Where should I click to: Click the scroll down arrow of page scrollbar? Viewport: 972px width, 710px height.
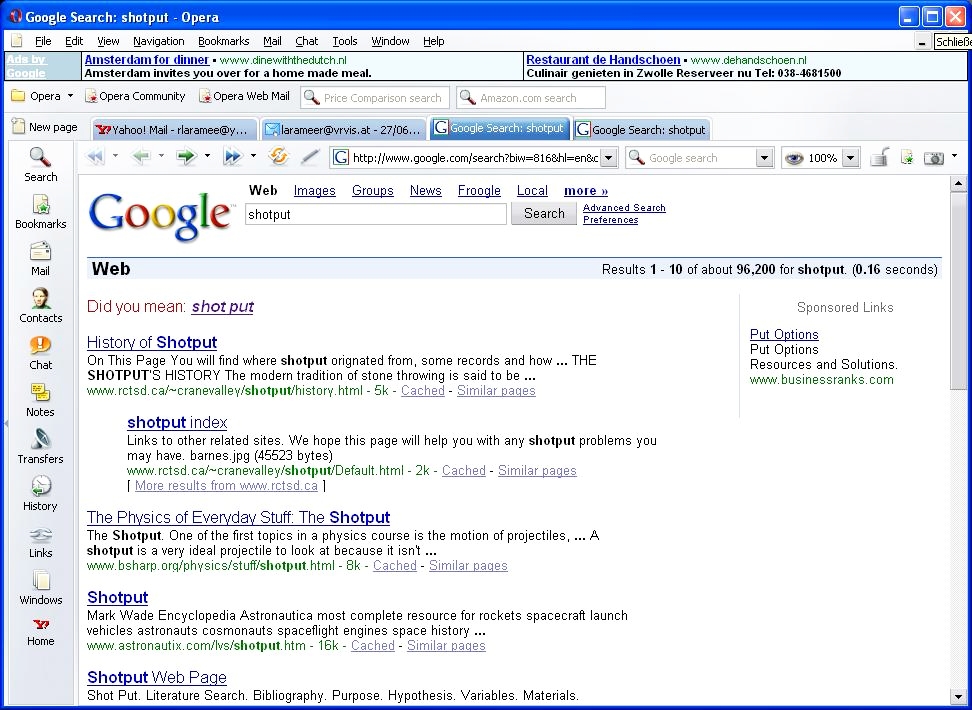(958, 697)
